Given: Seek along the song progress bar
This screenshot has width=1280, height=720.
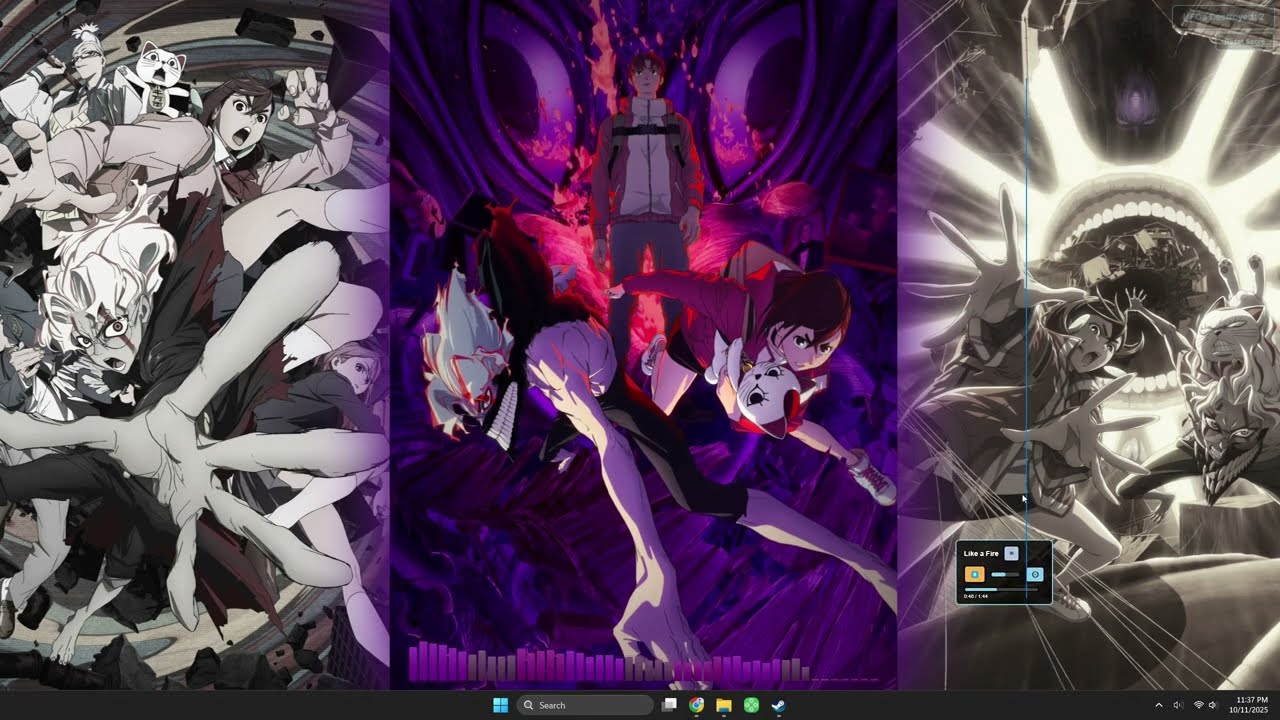Looking at the screenshot, I should (1003, 589).
